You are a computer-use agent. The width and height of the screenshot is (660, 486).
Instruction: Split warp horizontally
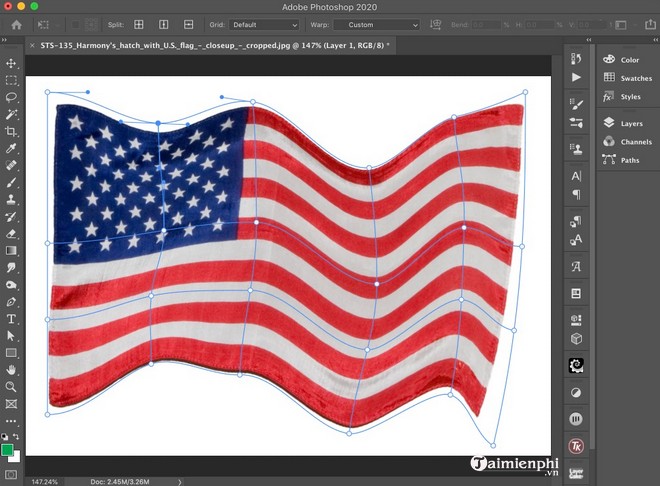point(189,25)
